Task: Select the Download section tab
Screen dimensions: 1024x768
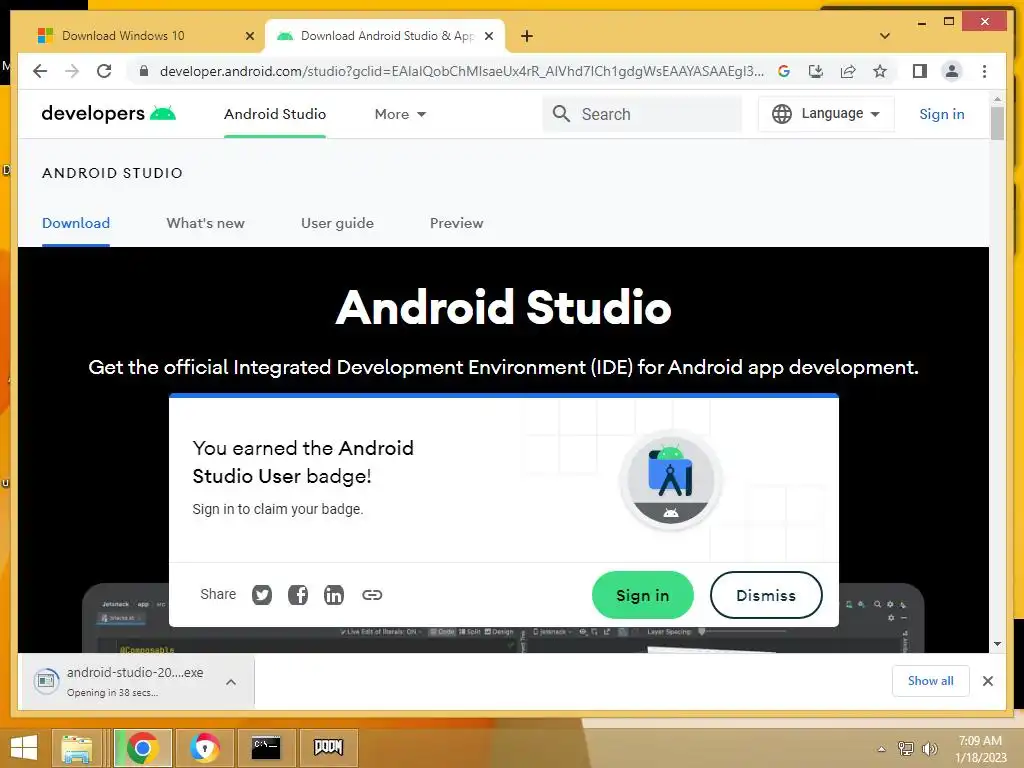Action: [76, 223]
